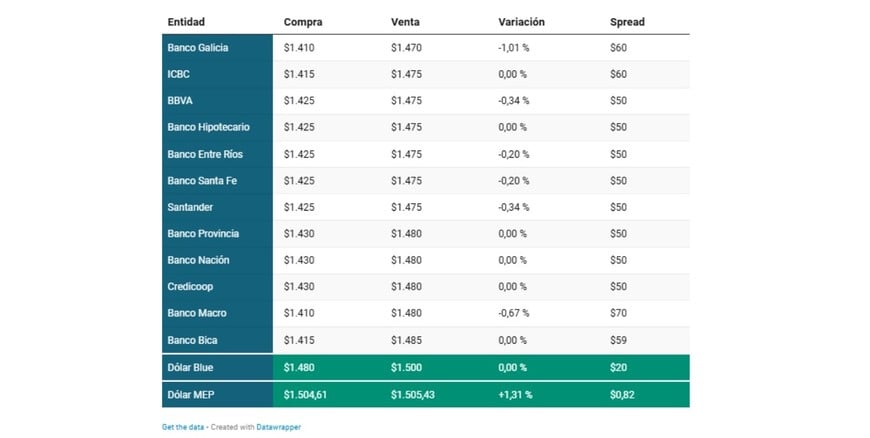This screenshot has width=870, height=438.
Task: Select the ICBC row label
Action: [x=180, y=74]
